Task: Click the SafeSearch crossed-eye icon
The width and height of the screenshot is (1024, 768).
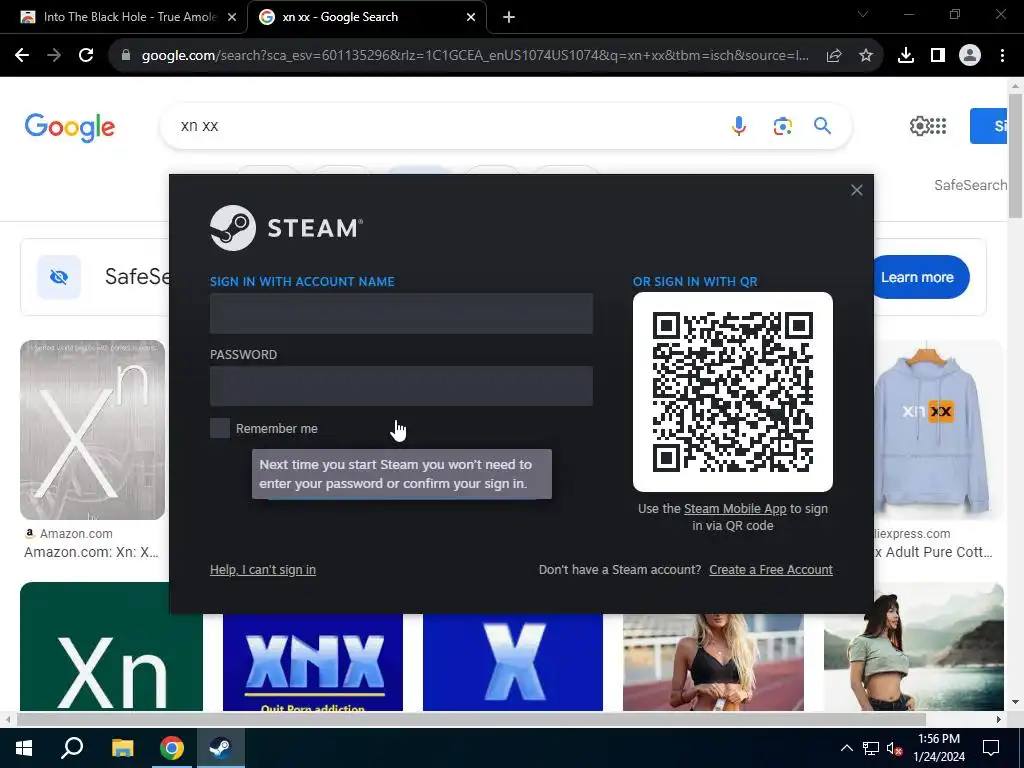Action: 59,277
